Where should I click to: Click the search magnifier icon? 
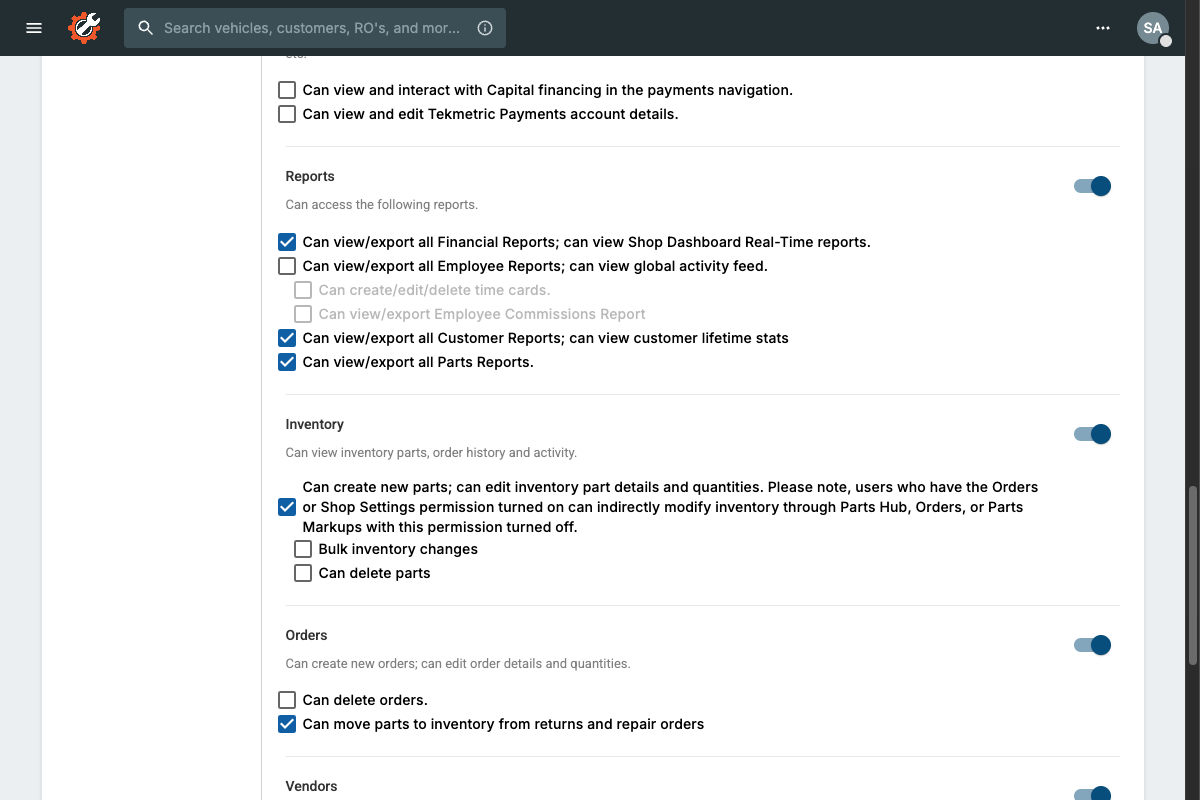click(x=146, y=28)
